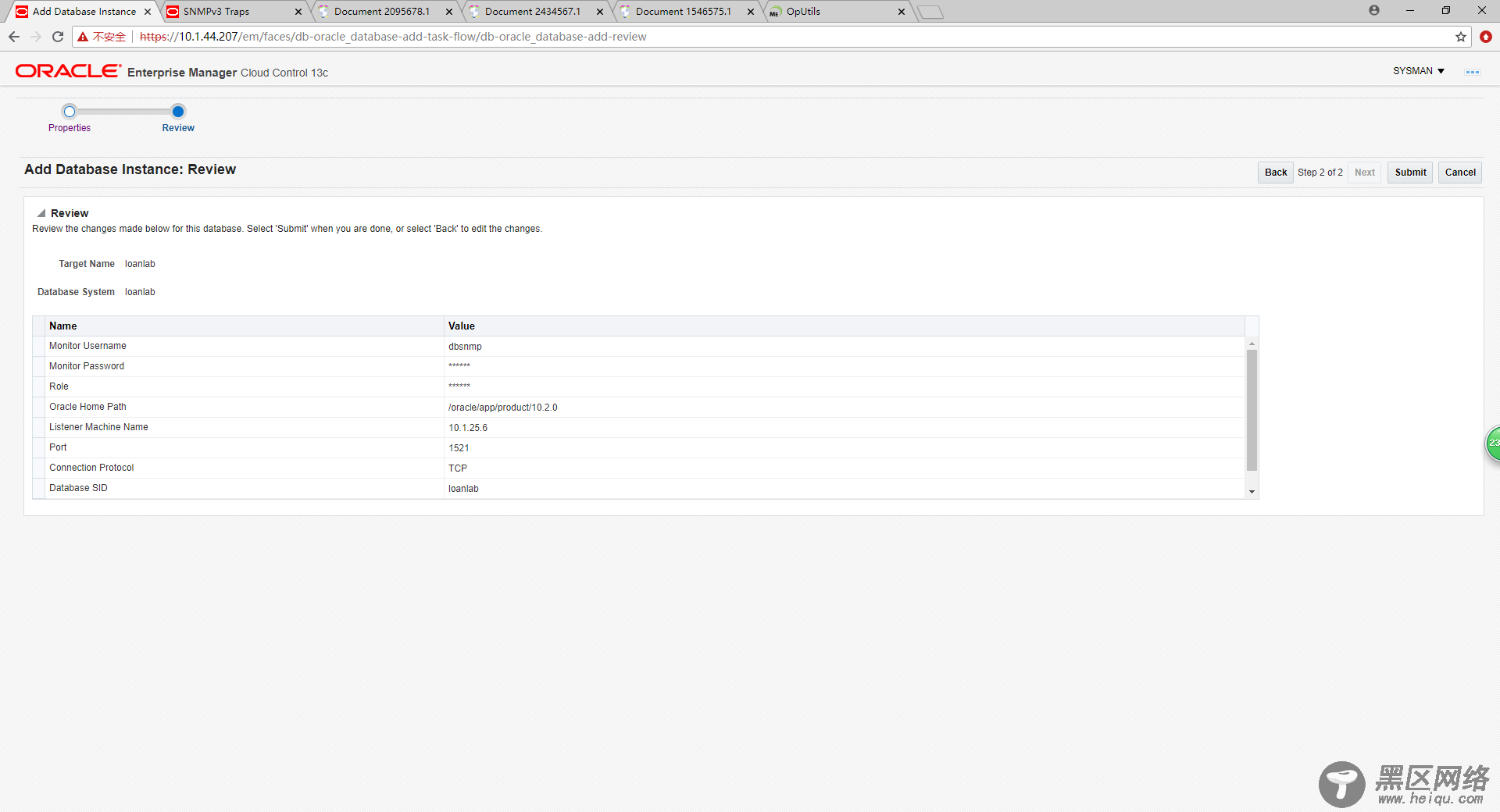Select the Database SID row

639,489
